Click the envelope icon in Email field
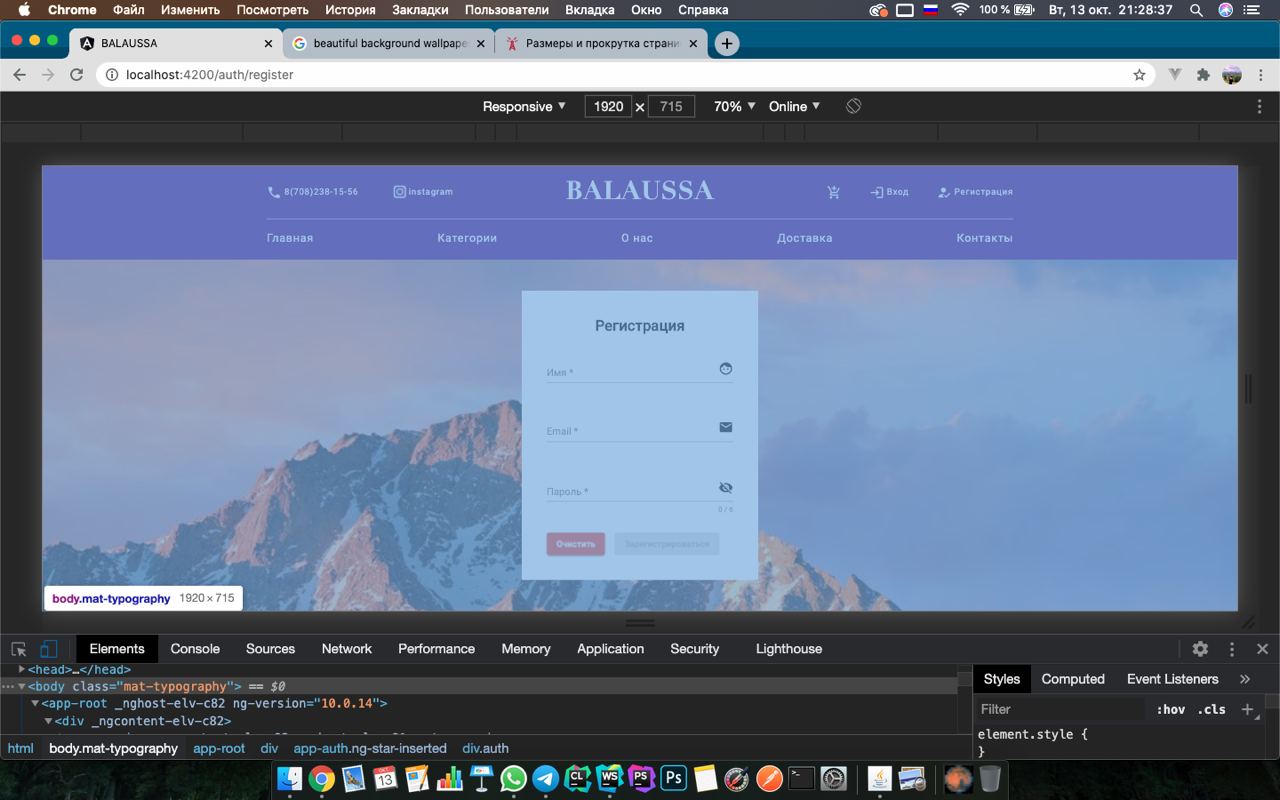This screenshot has height=800, width=1280. (726, 427)
